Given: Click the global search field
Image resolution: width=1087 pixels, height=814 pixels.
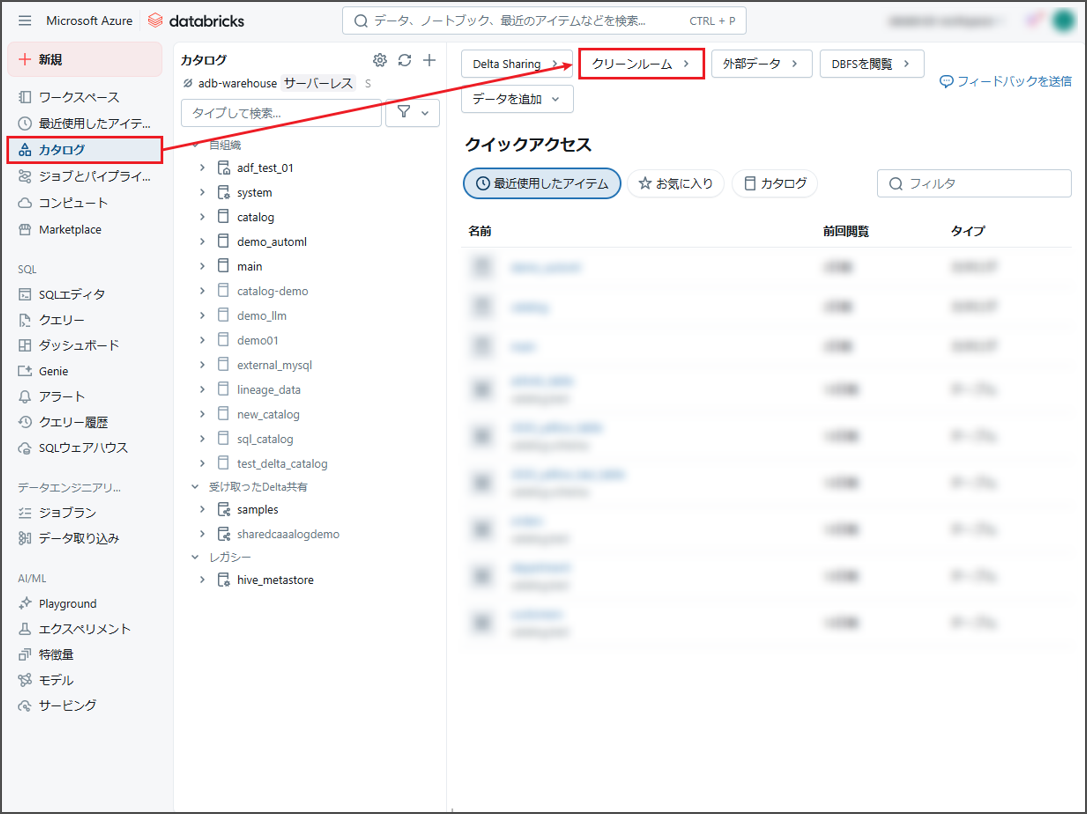Looking at the screenshot, I should point(544,21).
